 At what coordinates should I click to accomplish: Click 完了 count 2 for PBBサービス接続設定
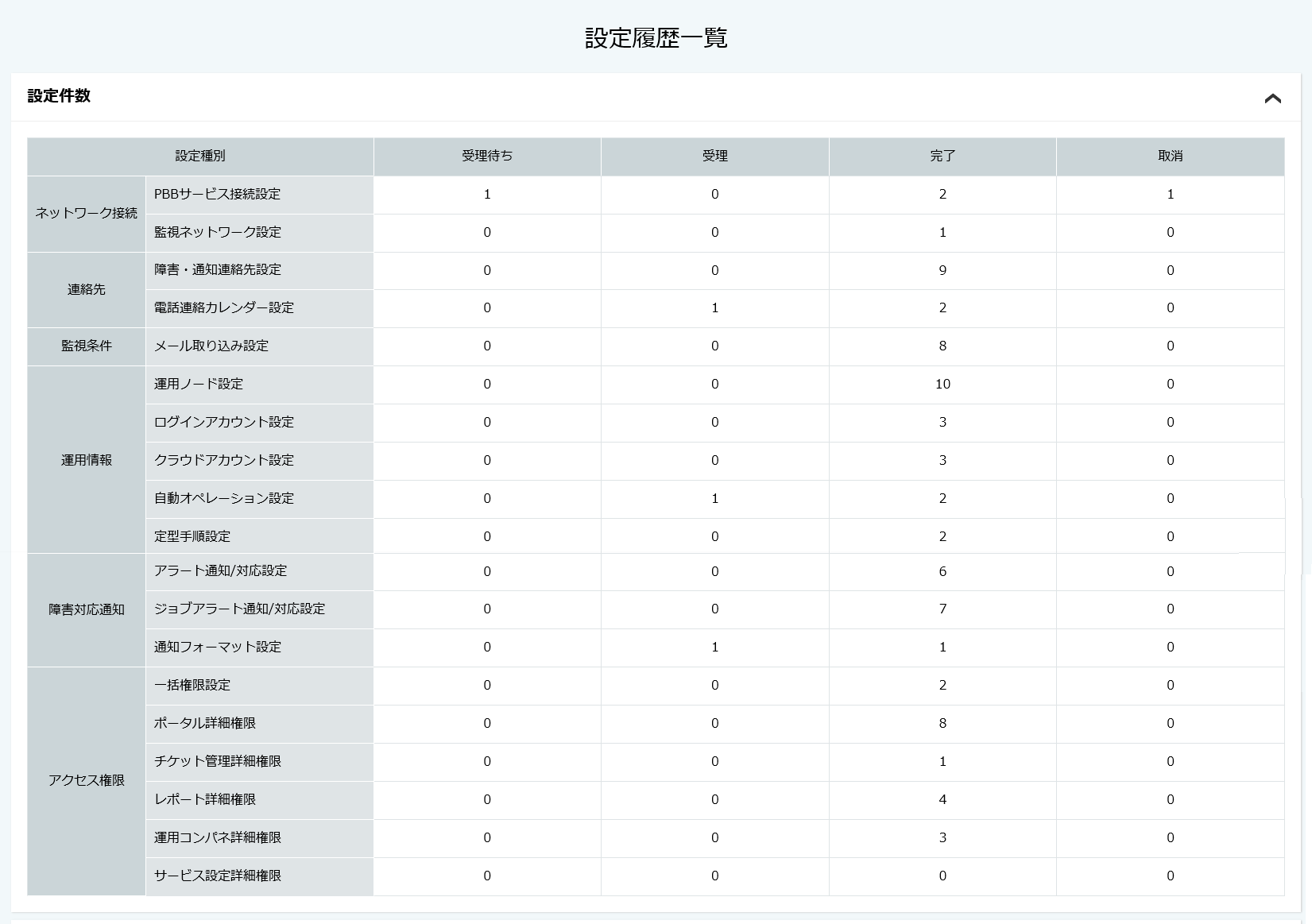[942, 195]
